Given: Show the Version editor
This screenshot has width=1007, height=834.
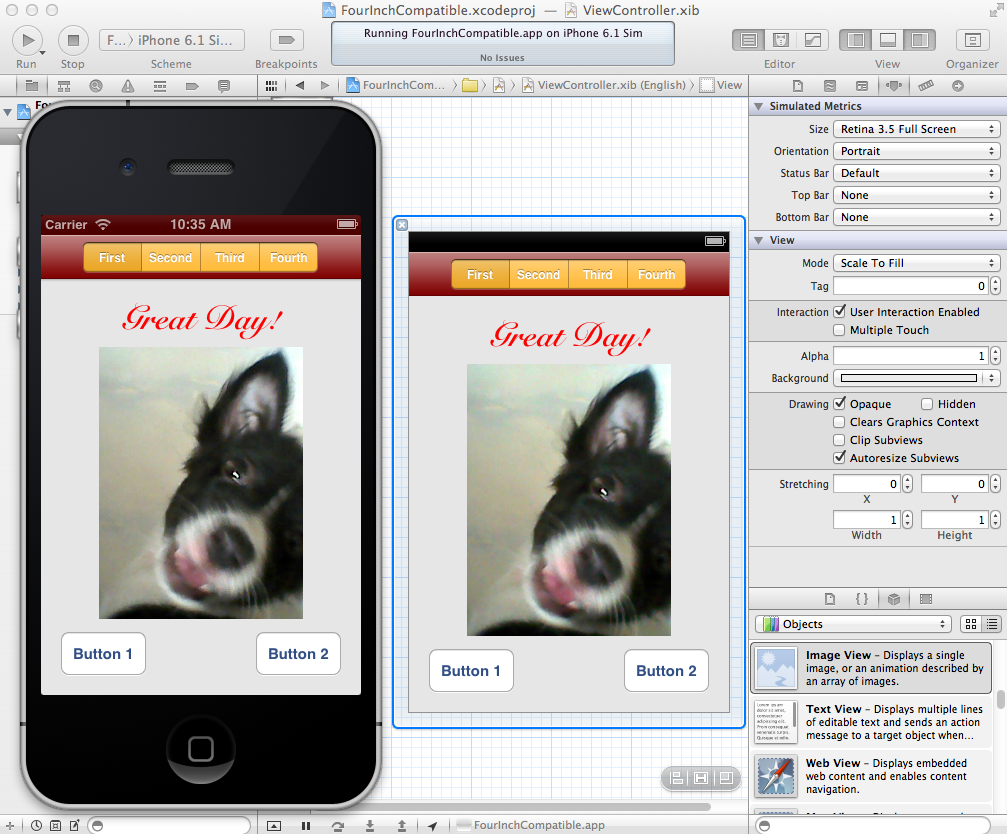Looking at the screenshot, I should coord(812,40).
